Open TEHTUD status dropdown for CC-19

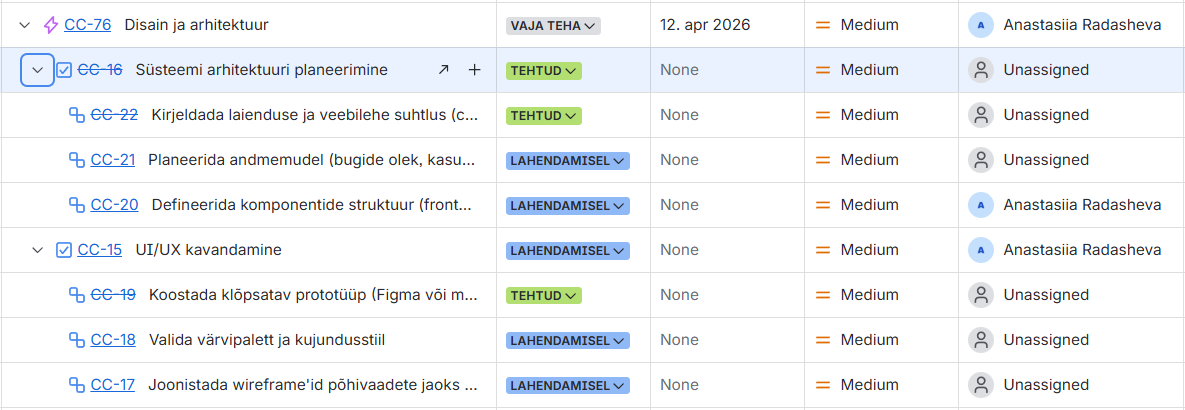coord(544,296)
